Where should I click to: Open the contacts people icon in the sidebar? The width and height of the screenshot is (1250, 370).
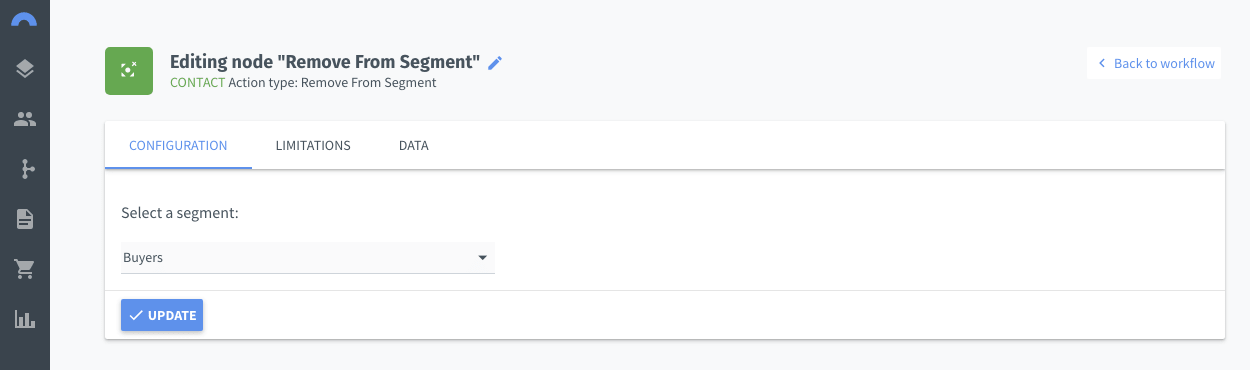25,119
